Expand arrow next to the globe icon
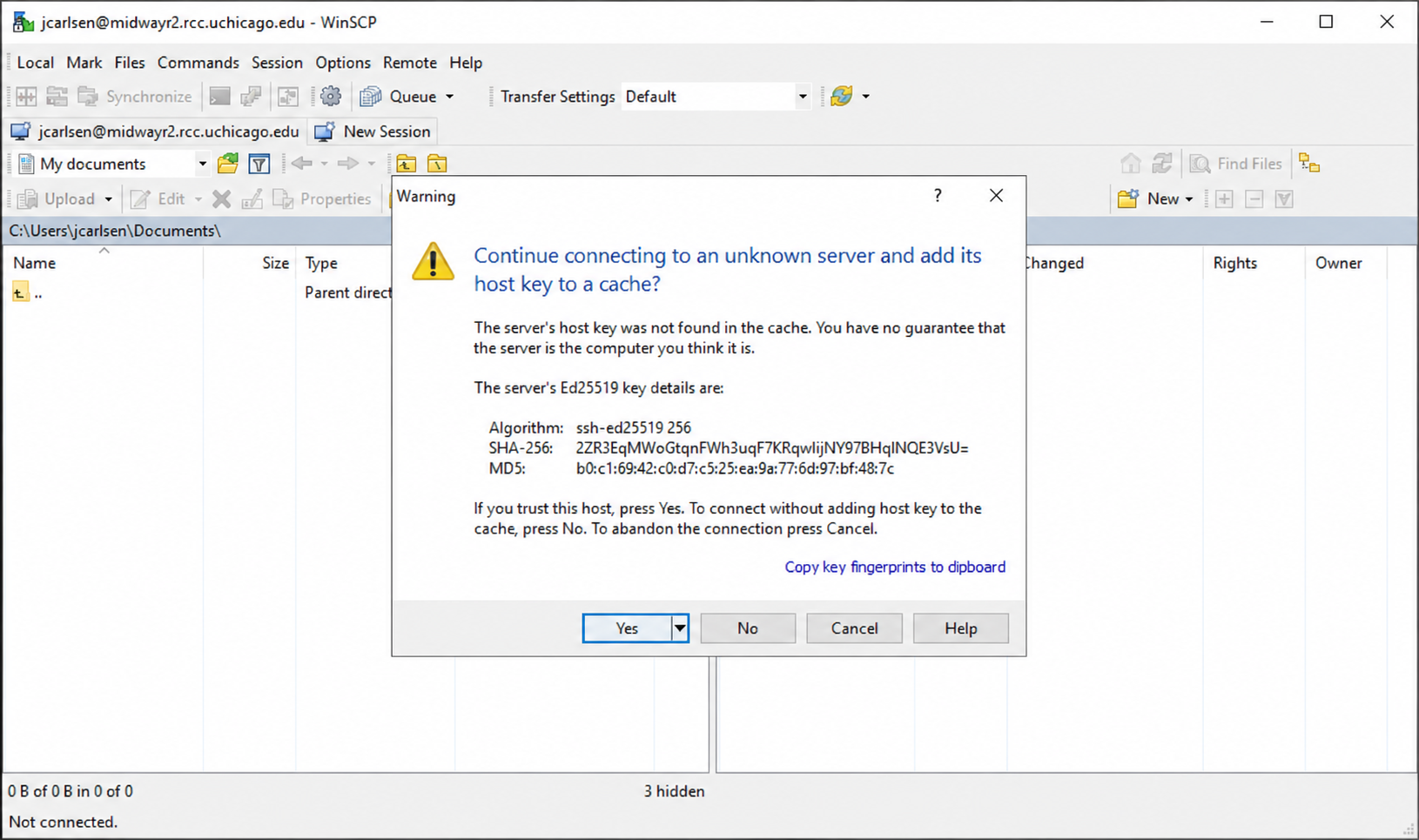Viewport: 1419px width, 840px height. tap(865, 97)
